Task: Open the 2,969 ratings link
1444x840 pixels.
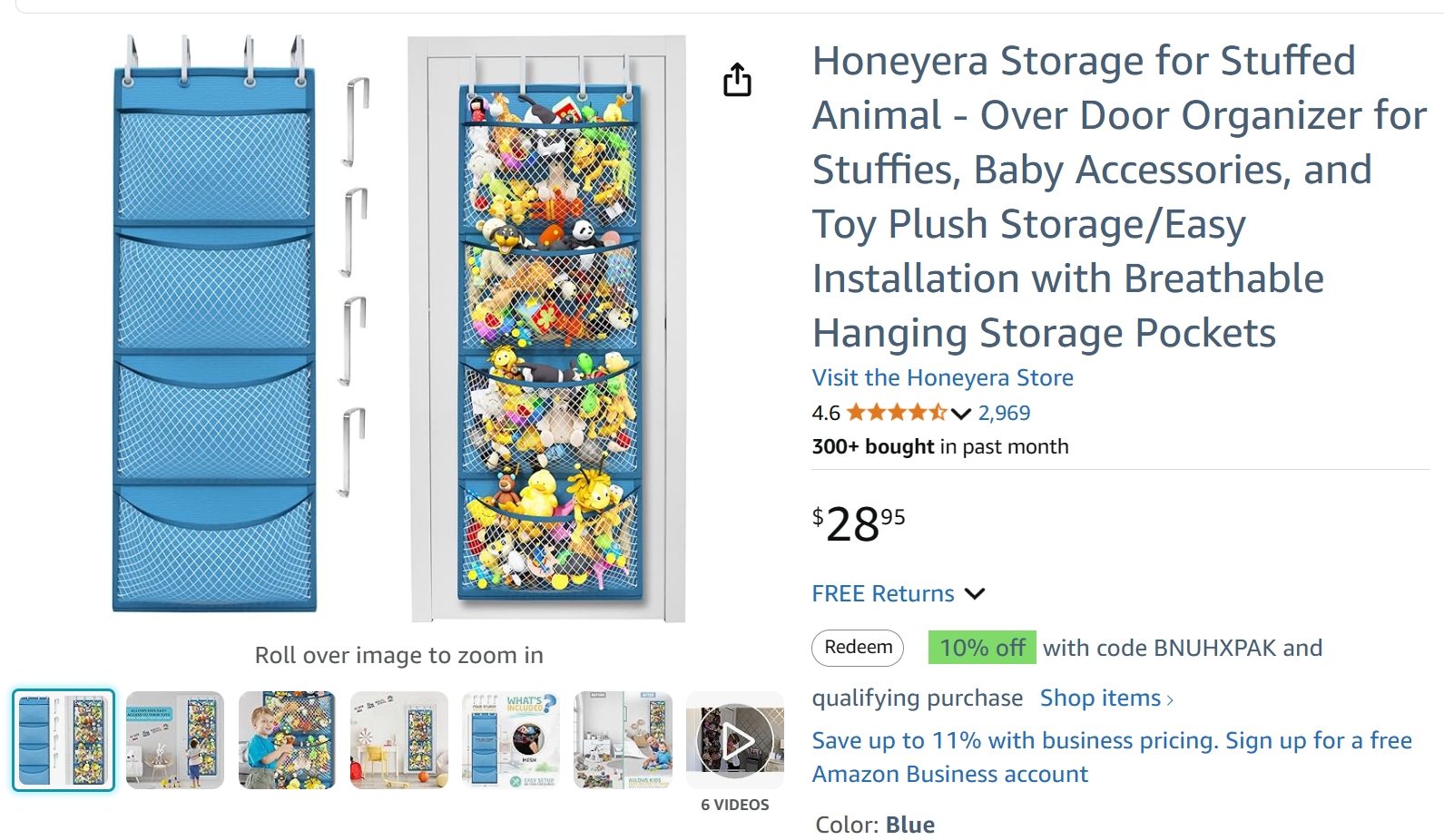Action: tap(1004, 414)
